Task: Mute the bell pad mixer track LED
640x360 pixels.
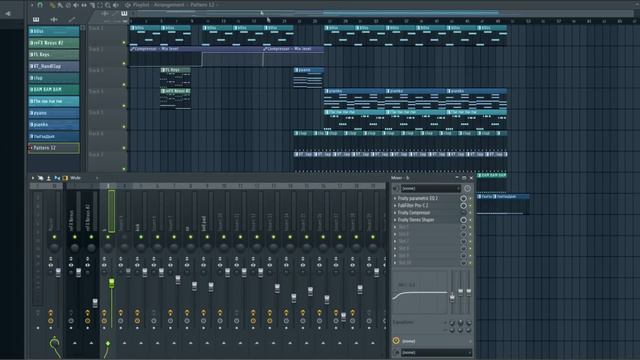Action: tap(207, 237)
